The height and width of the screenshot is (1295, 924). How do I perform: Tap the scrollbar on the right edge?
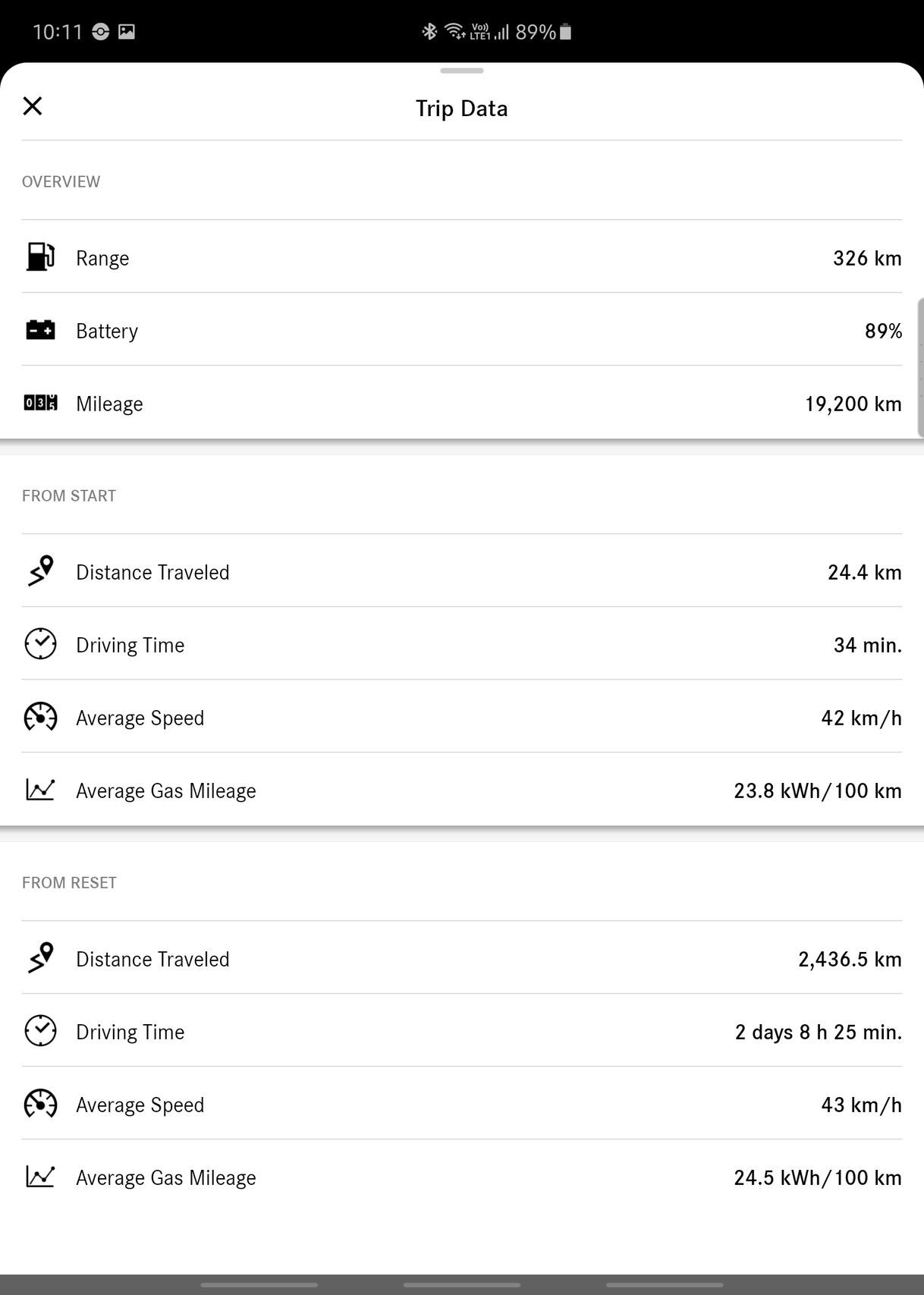coord(920,368)
